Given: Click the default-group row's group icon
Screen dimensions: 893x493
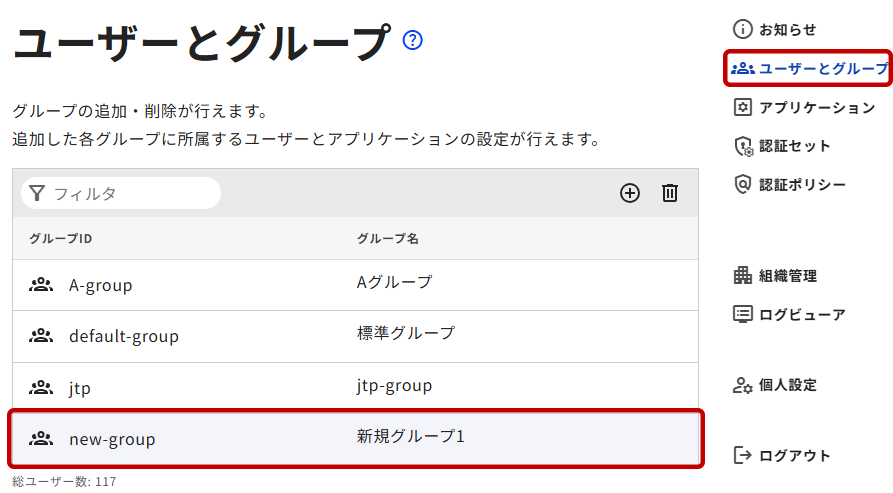Looking at the screenshot, I should click(41, 336).
